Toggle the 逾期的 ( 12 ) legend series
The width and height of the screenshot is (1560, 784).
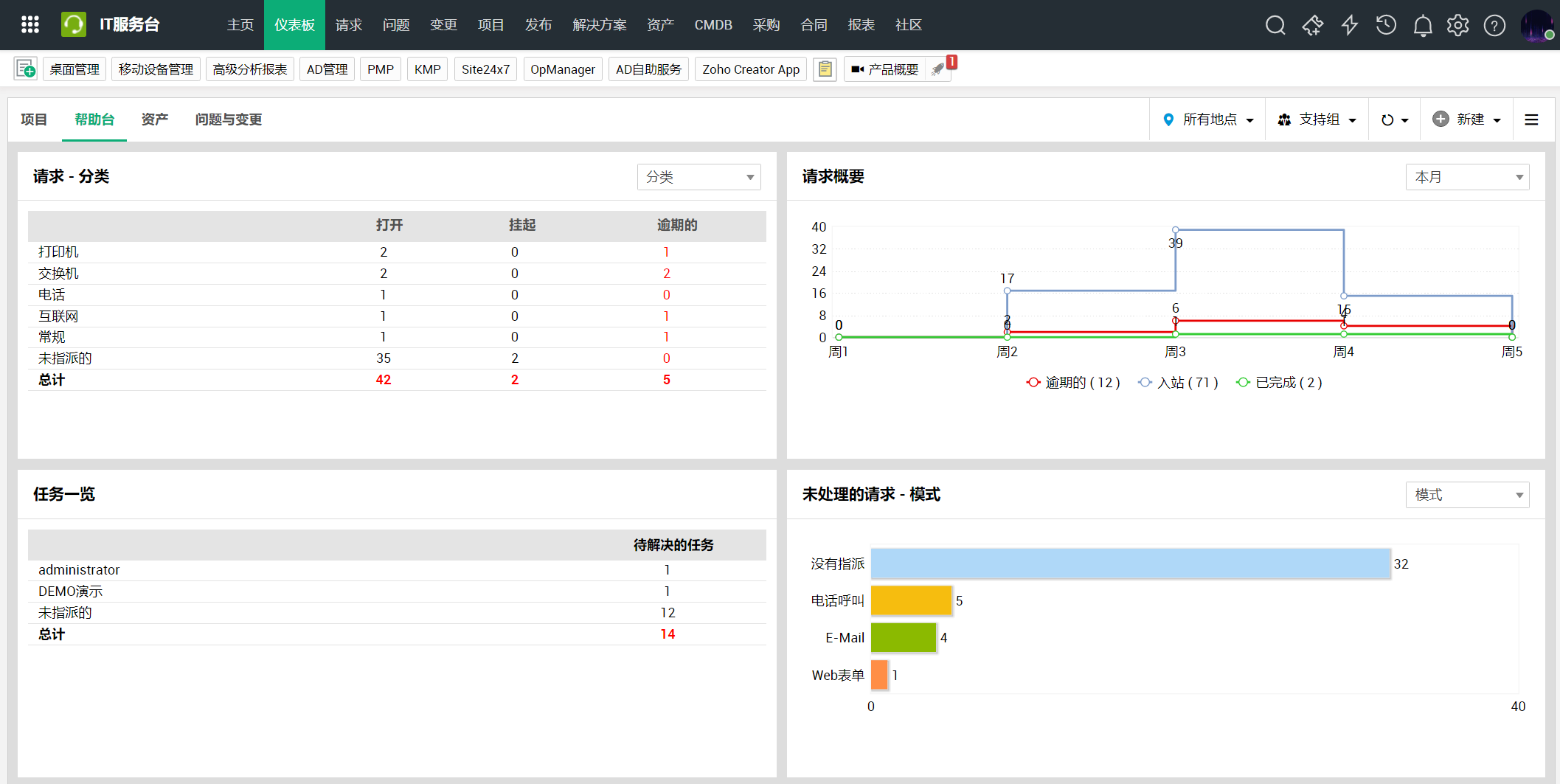1073,382
